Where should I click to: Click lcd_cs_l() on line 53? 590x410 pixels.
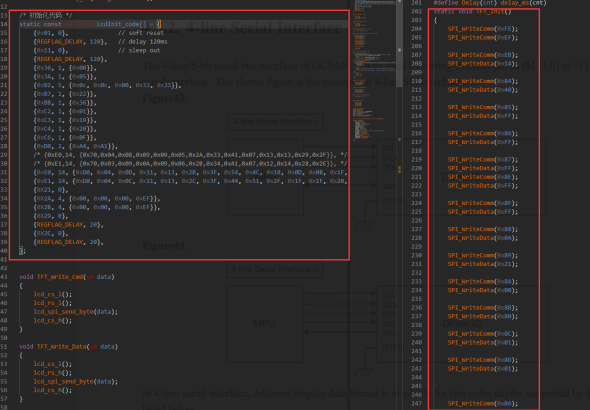[53, 364]
